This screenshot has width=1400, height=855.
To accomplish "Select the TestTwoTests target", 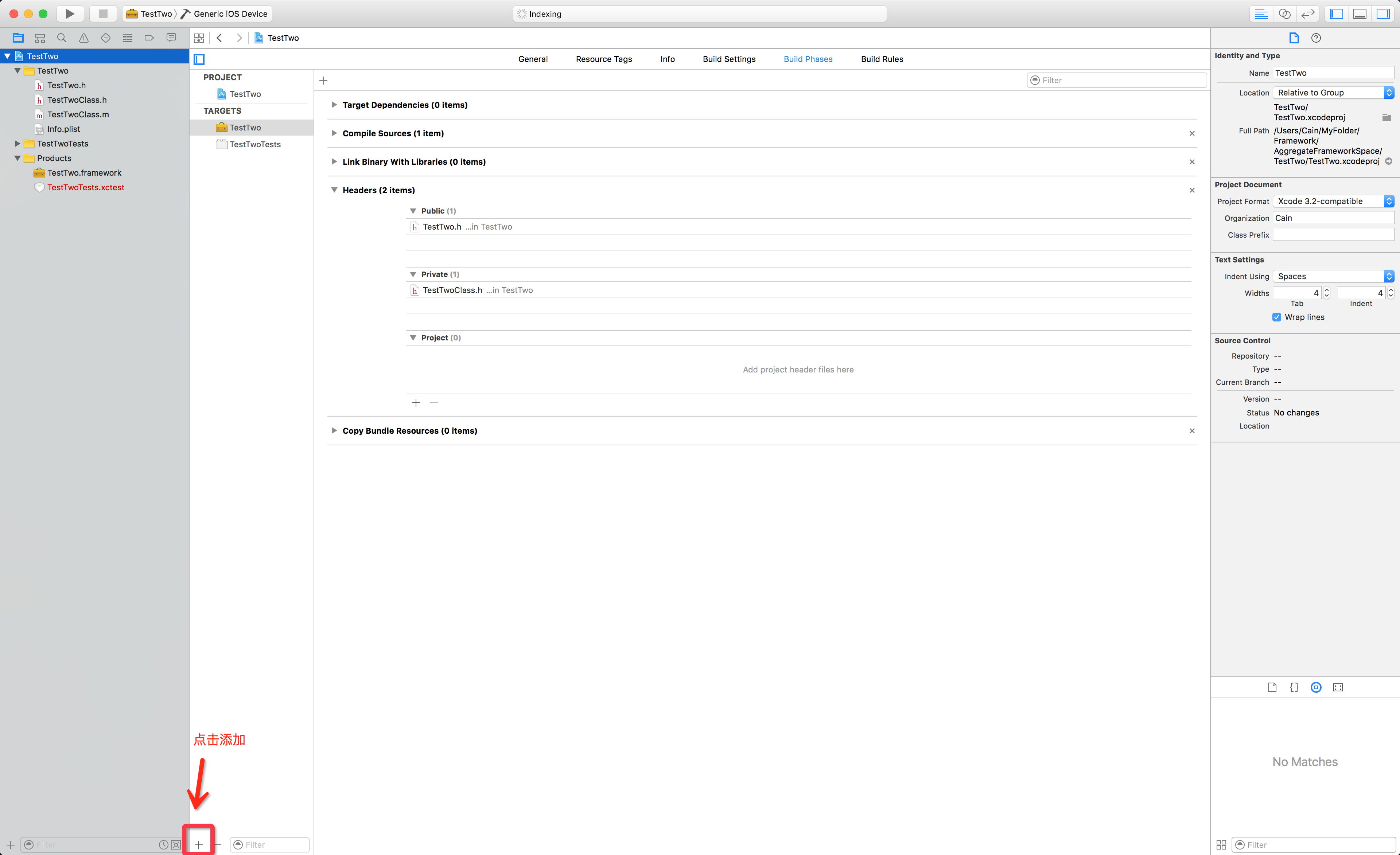I will coord(254,144).
